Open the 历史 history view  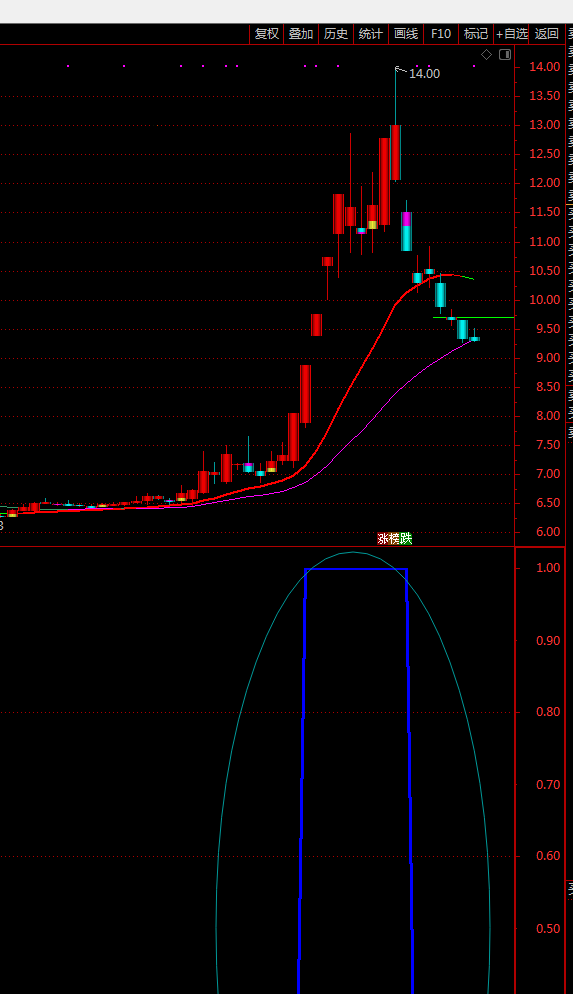pyautogui.click(x=336, y=34)
